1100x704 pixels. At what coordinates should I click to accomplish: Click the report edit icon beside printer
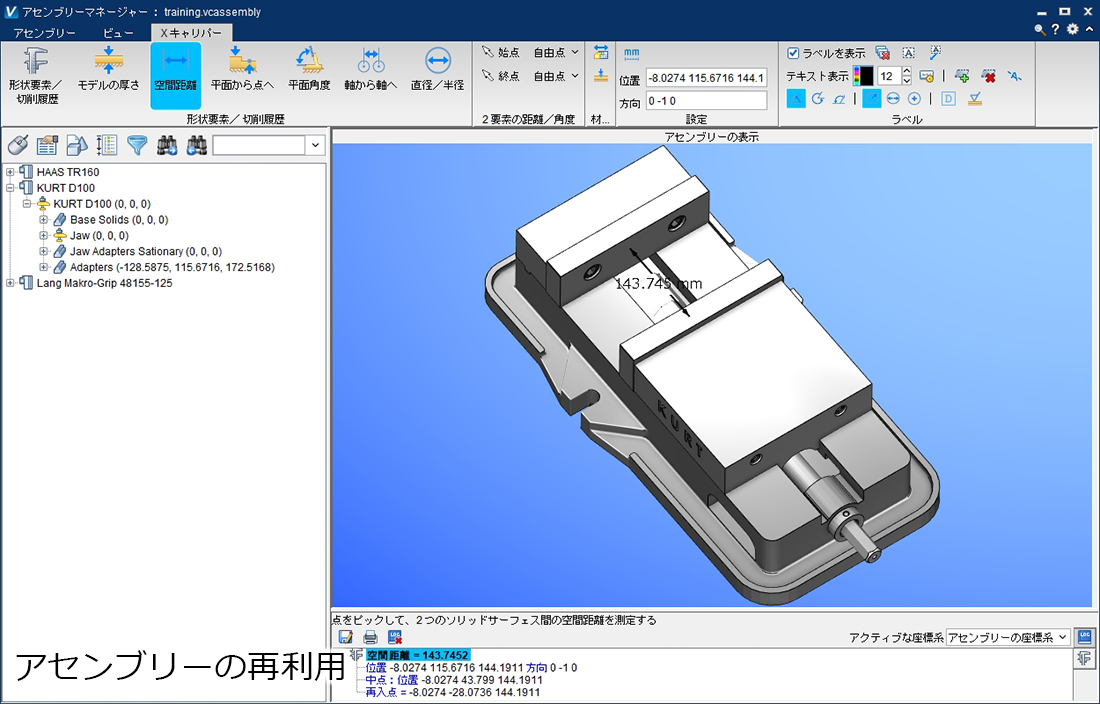(x=346, y=637)
